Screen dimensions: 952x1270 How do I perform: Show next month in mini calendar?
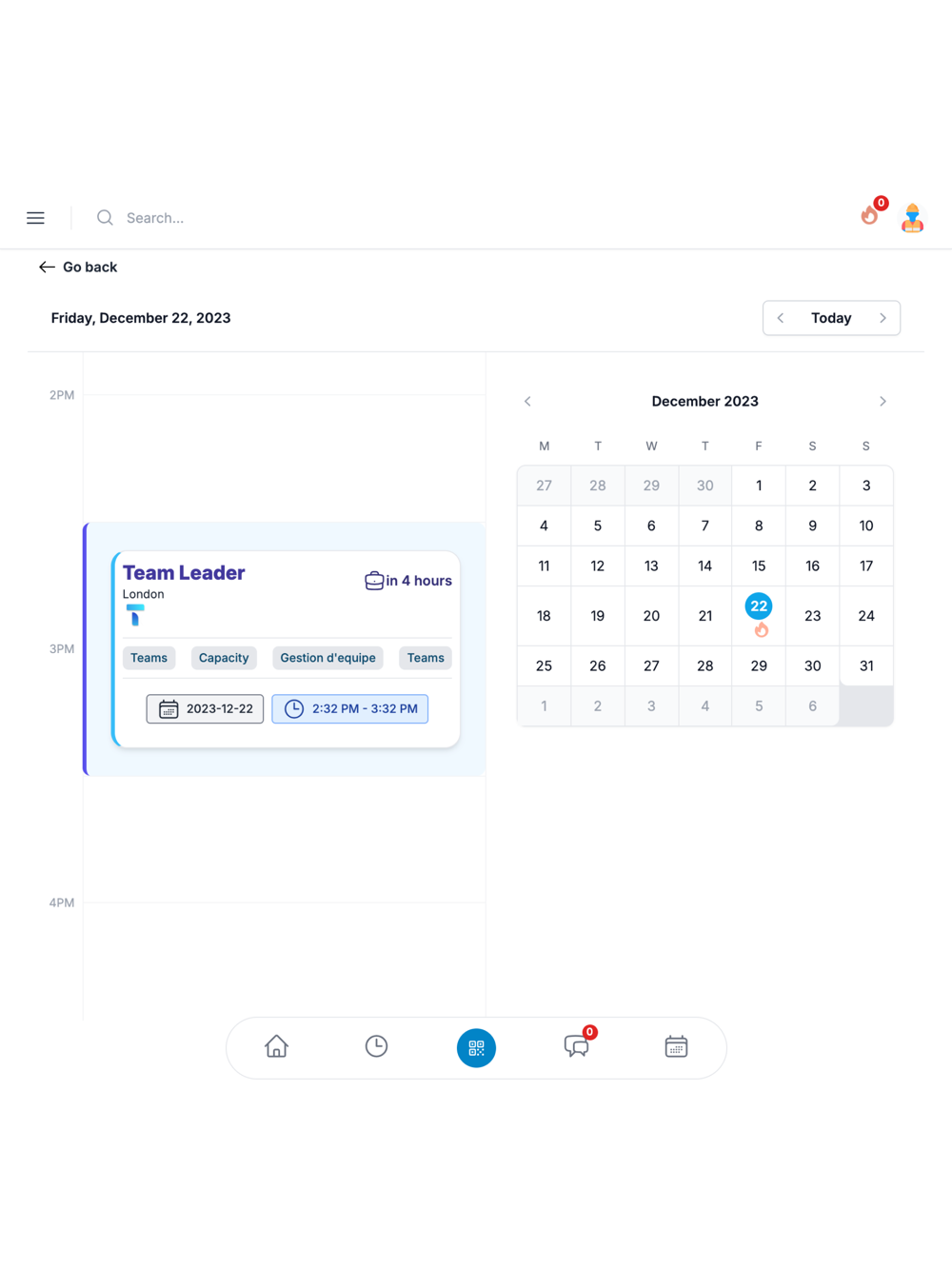[x=883, y=402]
